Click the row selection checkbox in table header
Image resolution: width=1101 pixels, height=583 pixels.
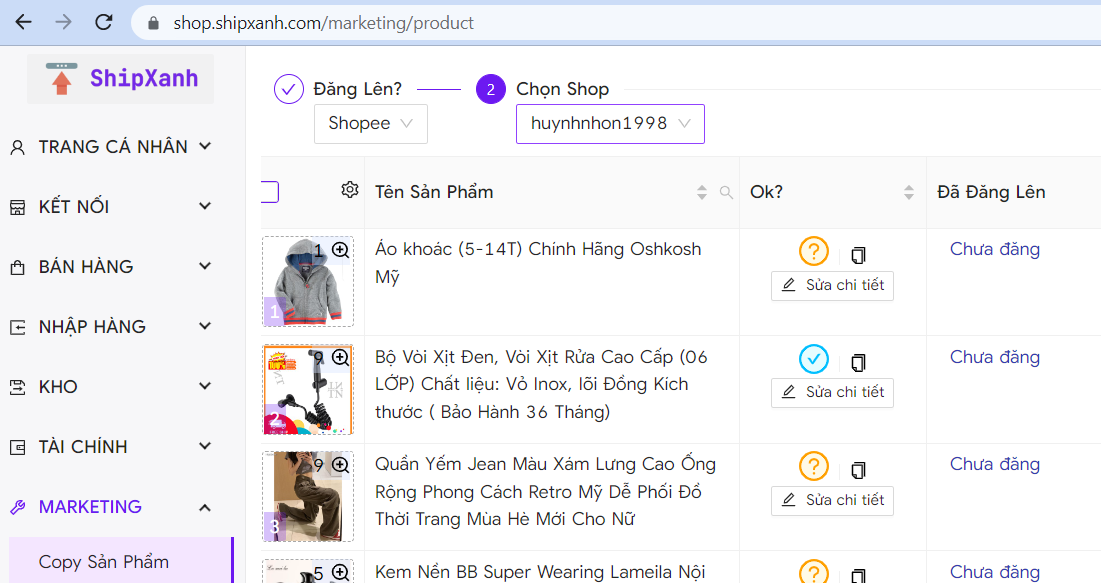[265, 191]
